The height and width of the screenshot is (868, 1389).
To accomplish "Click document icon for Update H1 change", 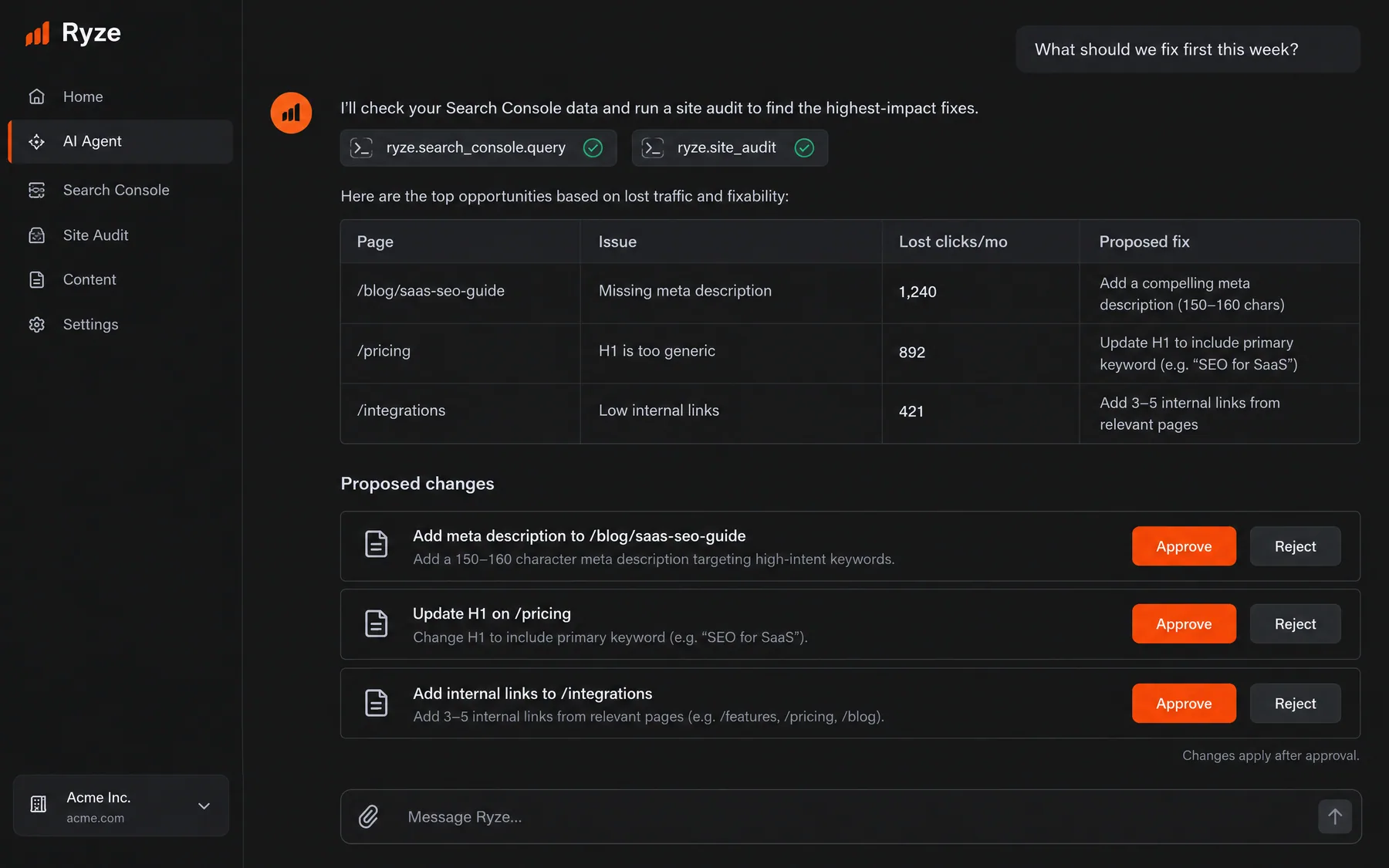I will (377, 623).
